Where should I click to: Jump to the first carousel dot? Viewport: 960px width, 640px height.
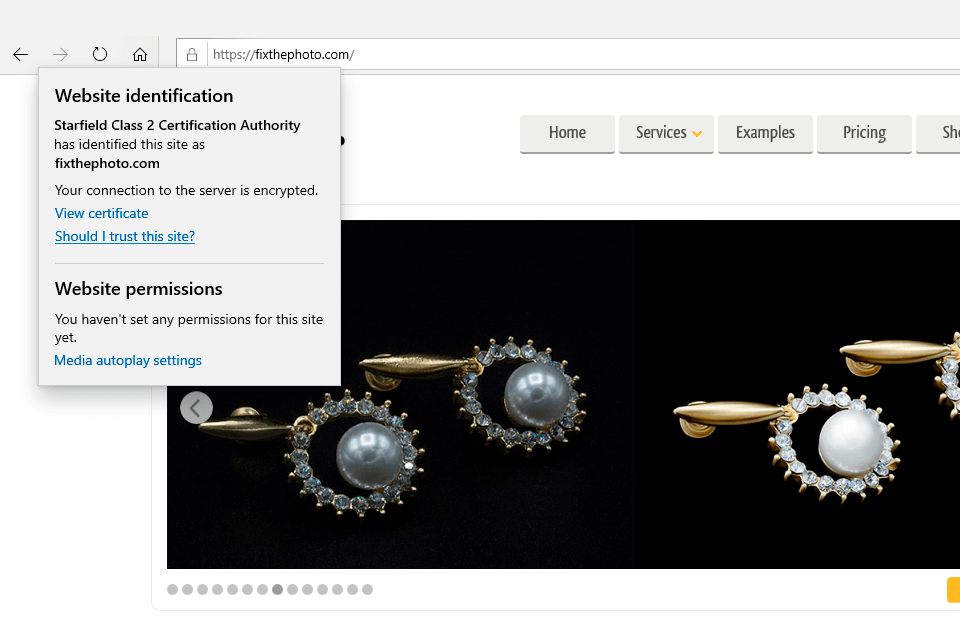pos(173,589)
